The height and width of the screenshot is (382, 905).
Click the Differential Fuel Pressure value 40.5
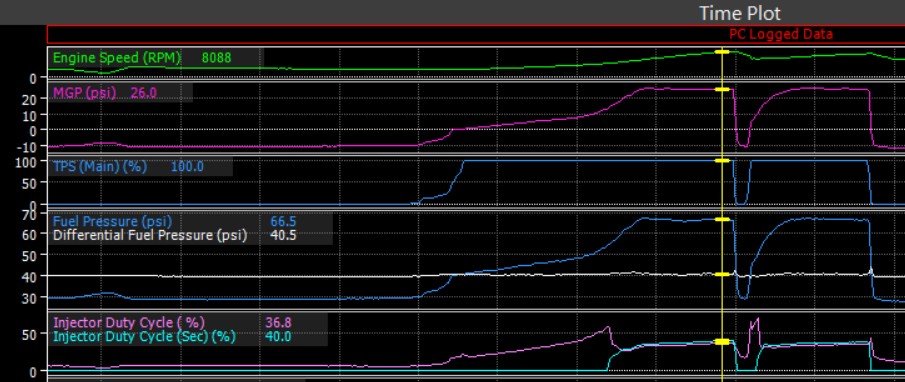tap(283, 235)
